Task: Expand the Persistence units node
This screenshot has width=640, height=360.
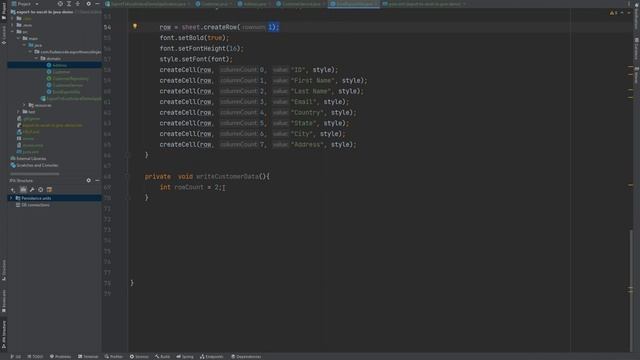Action: (11, 198)
